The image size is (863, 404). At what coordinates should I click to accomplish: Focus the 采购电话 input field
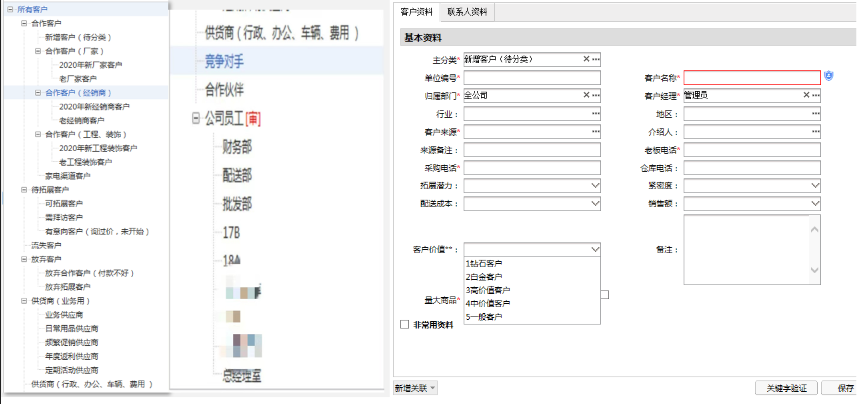[532, 168]
